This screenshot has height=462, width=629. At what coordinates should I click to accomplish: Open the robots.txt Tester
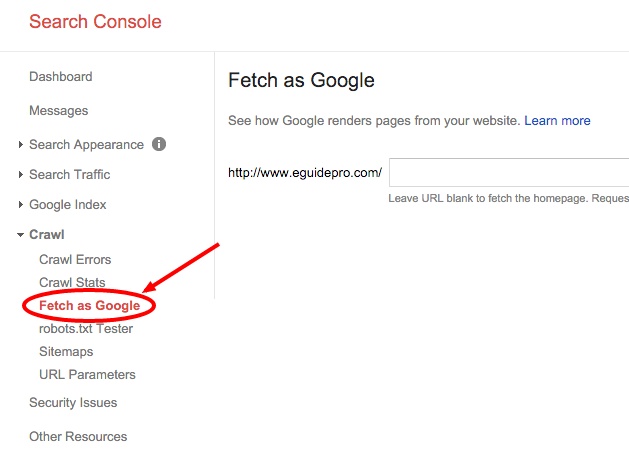click(x=86, y=328)
